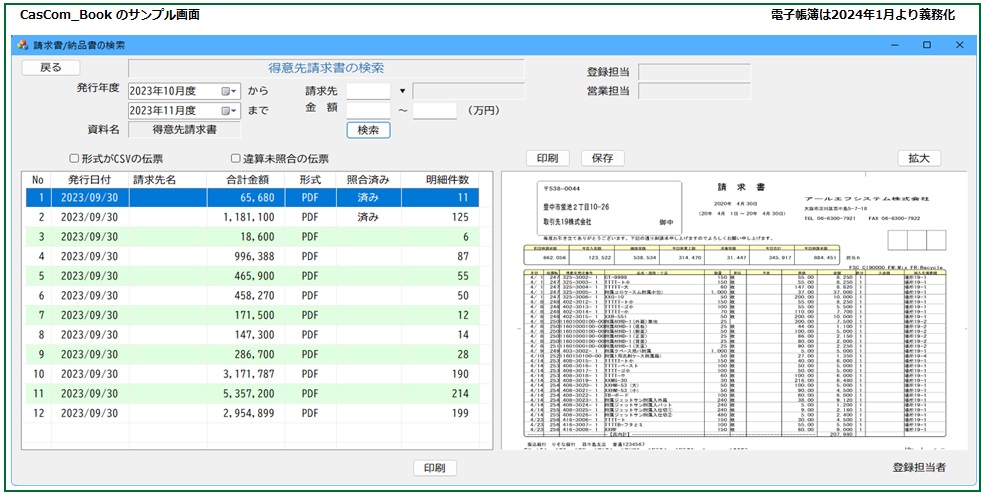Select the row with amount 3,171,787
981x498 pixels.
pyautogui.click(x=252, y=374)
